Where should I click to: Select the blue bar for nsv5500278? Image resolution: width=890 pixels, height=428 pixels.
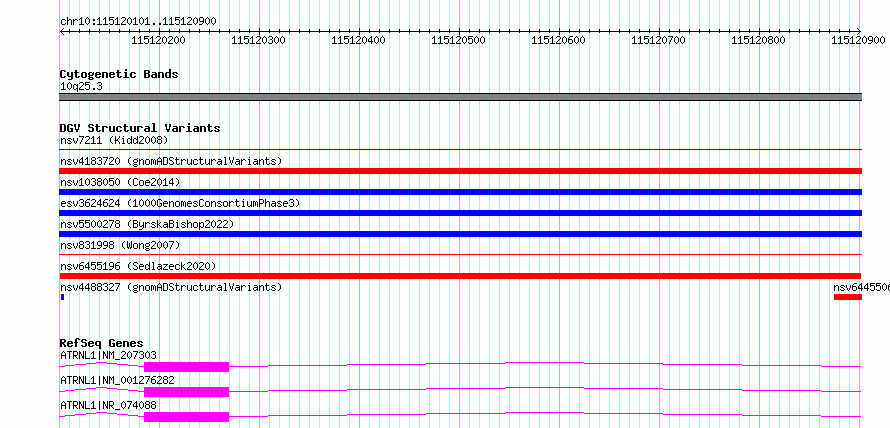(x=460, y=234)
